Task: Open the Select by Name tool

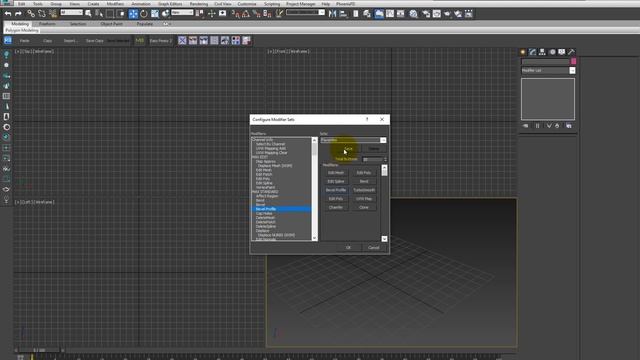Action: click(99, 14)
